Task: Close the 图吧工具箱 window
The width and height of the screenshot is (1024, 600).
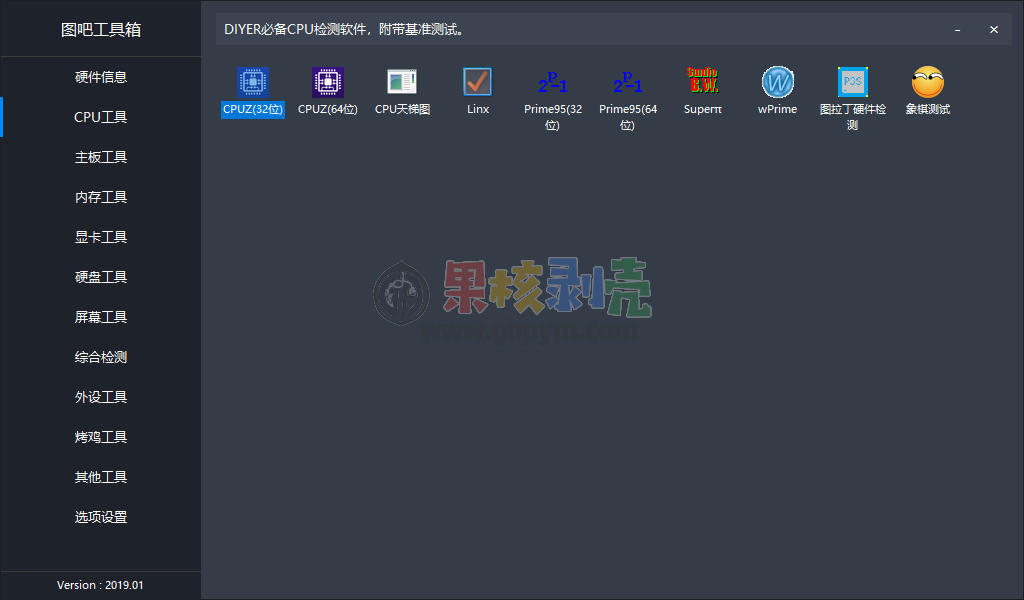Action: tap(994, 30)
